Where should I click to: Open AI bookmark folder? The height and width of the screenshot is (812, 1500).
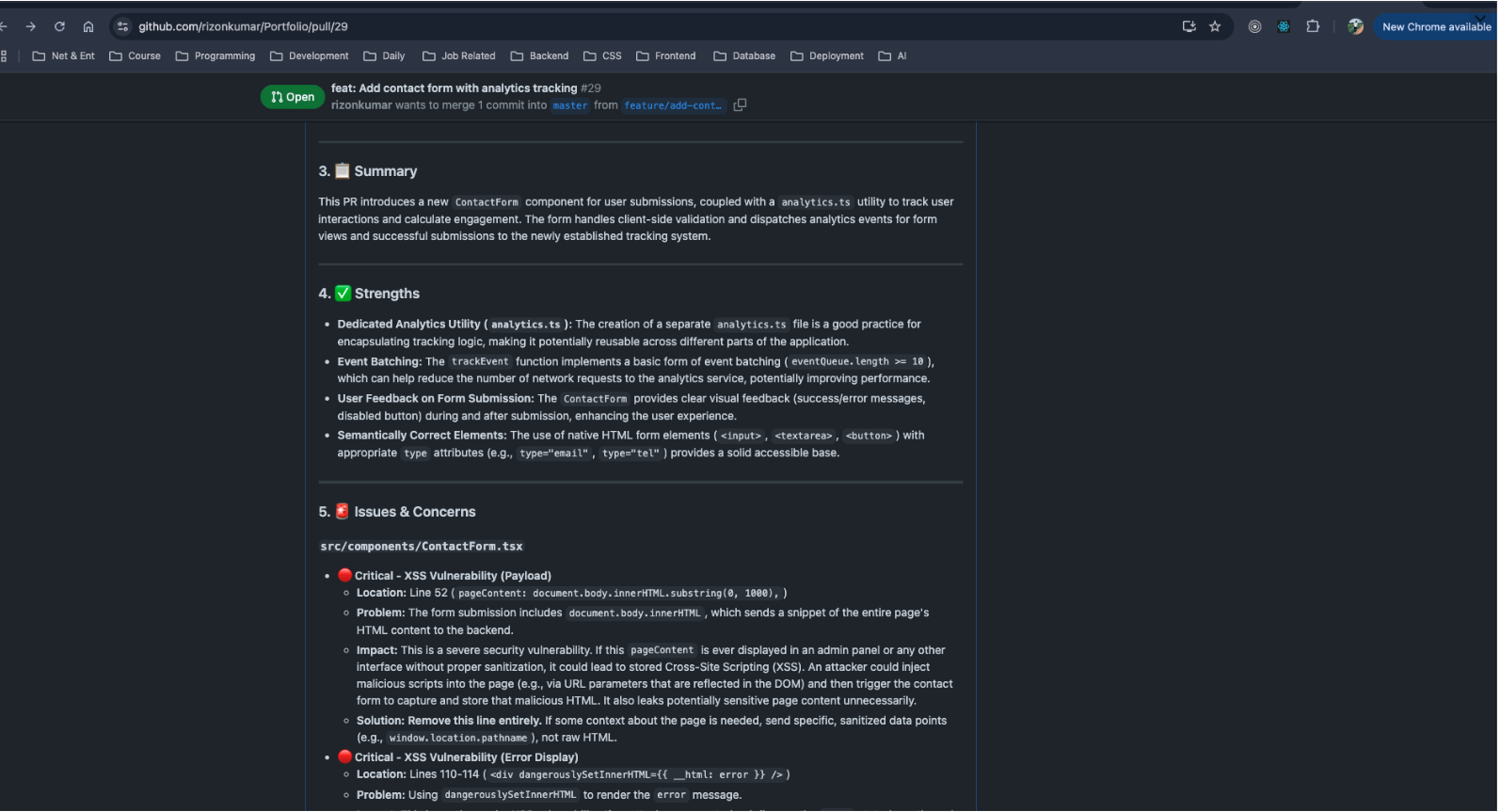pos(893,56)
